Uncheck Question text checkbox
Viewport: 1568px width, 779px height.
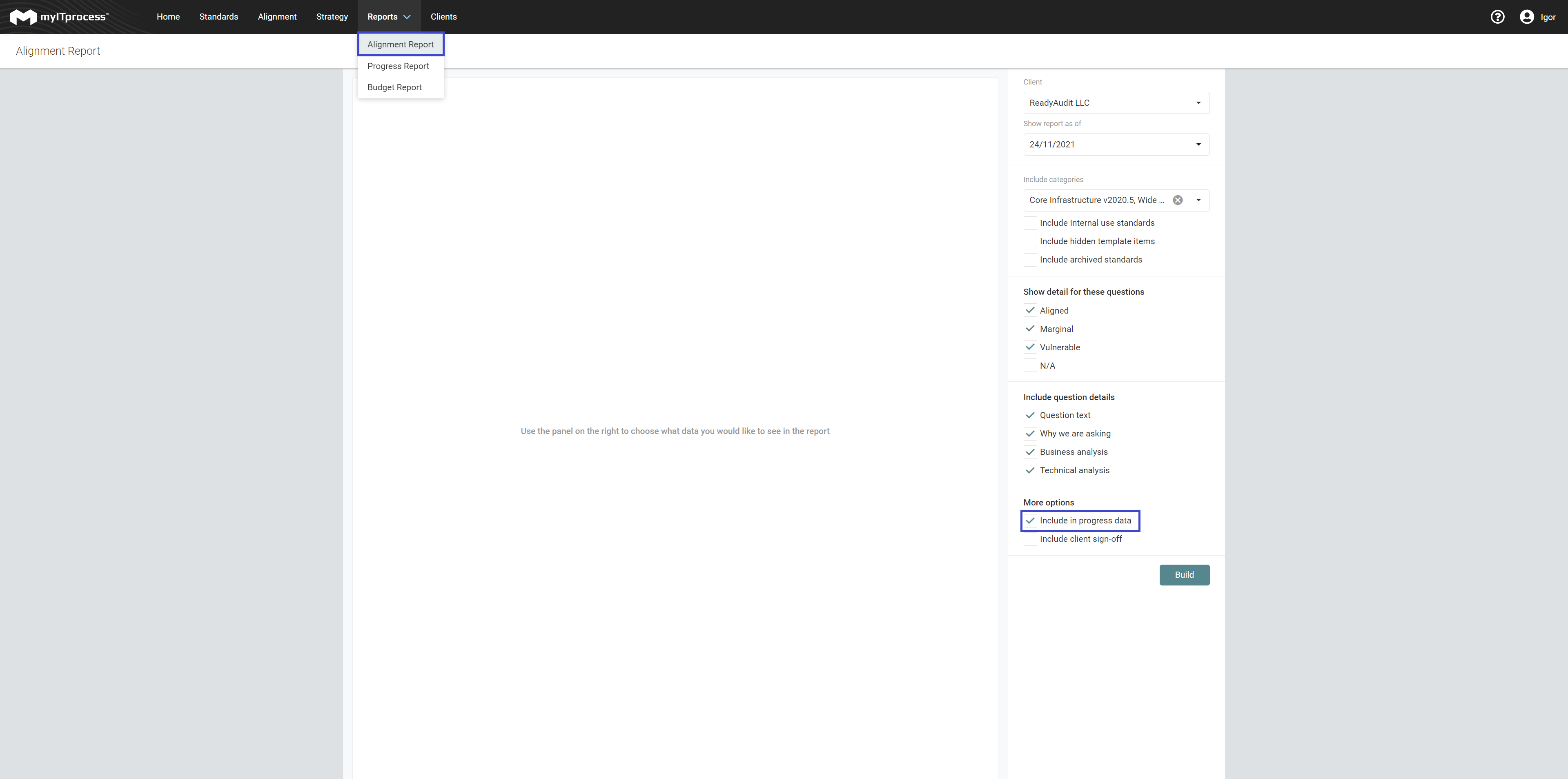pos(1030,416)
